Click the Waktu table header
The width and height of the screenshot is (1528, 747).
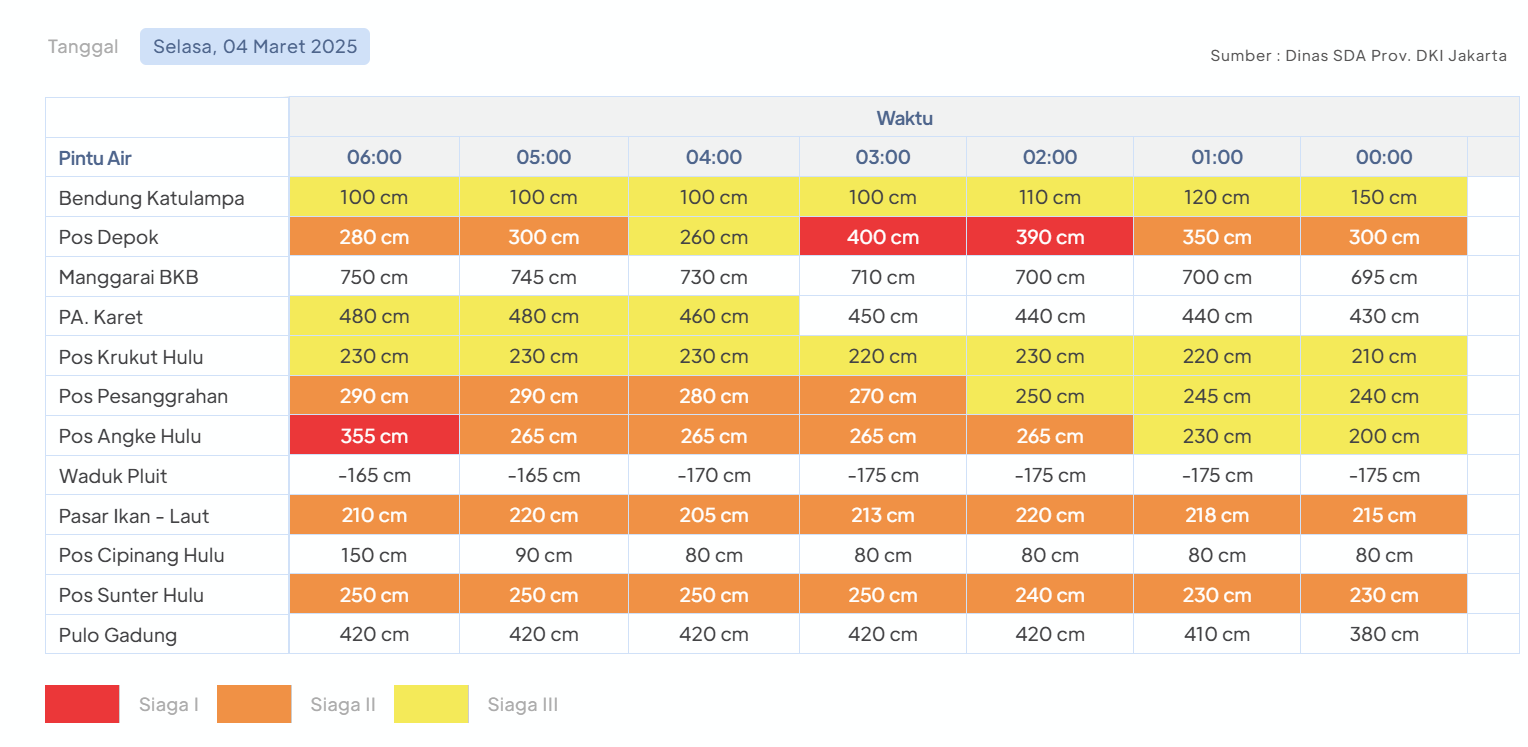(904, 118)
